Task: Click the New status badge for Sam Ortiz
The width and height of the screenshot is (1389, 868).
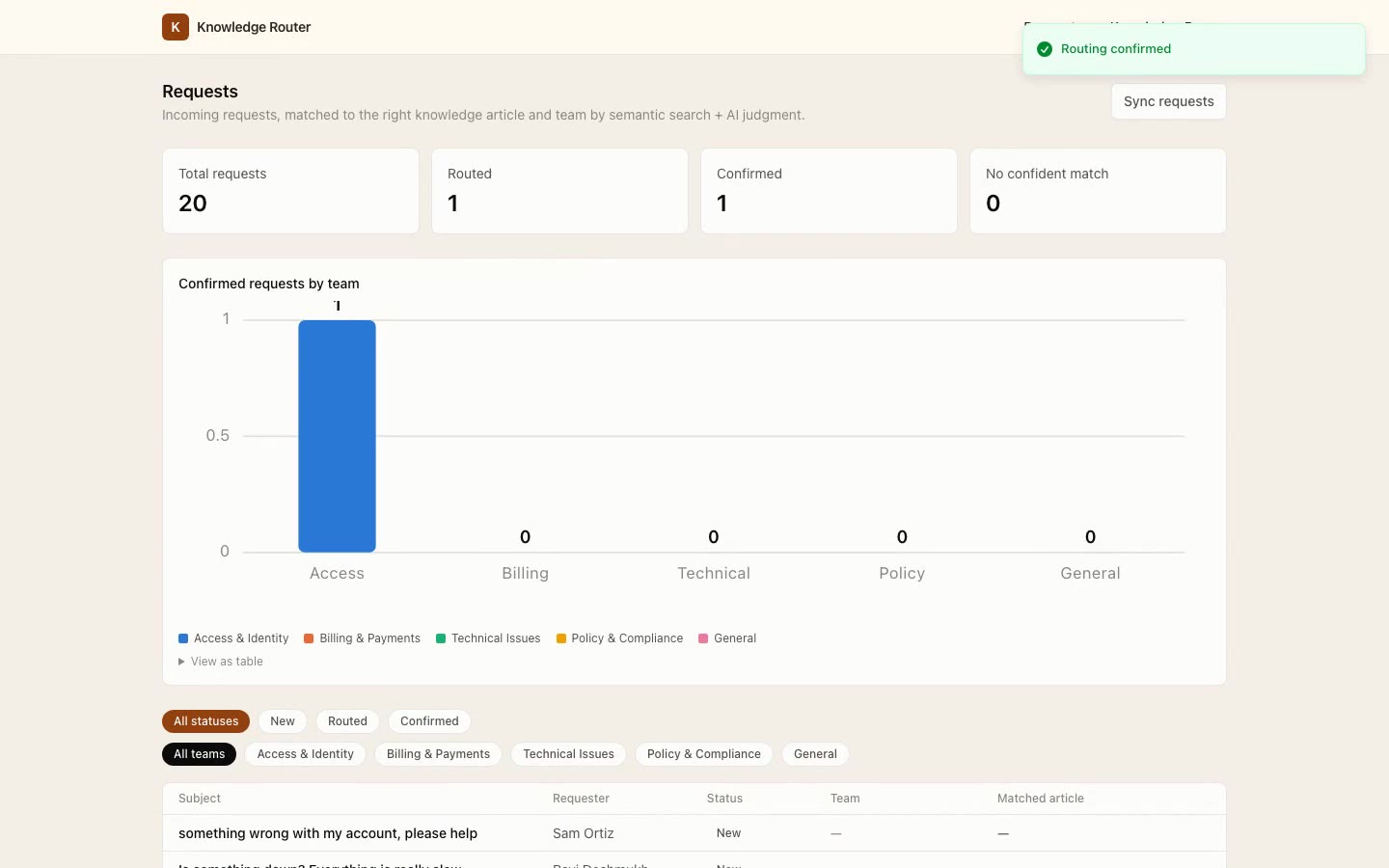Action: point(728,833)
